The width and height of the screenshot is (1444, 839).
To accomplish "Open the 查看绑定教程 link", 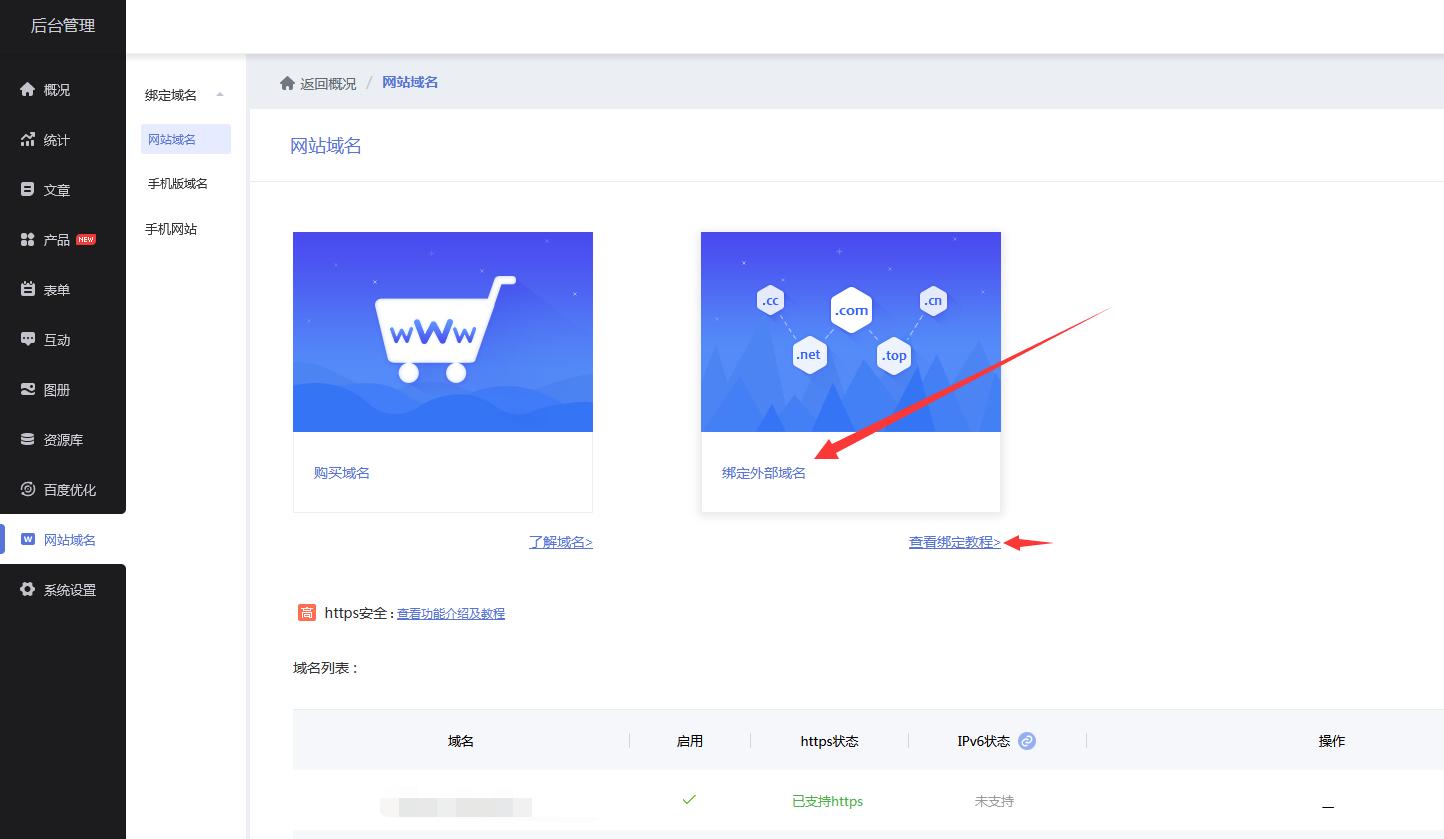I will tap(954, 542).
